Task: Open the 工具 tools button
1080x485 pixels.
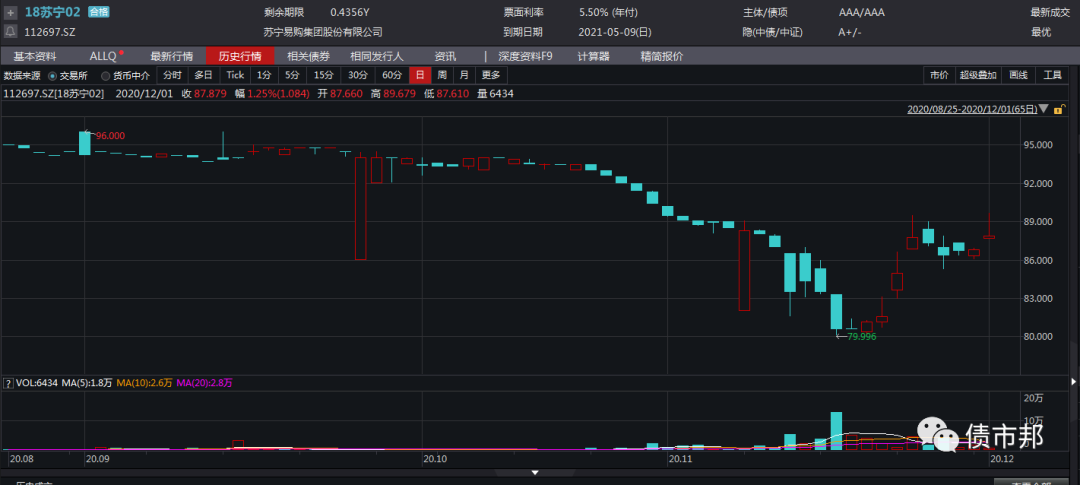Action: [1053, 75]
